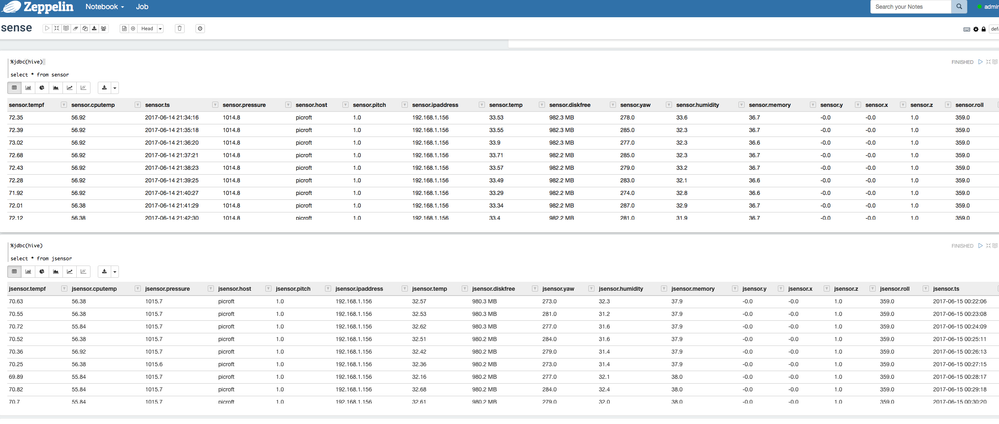Screen dimensions: 999x424
Task: Select pie chart view for sensor query
Action: click(42, 88)
